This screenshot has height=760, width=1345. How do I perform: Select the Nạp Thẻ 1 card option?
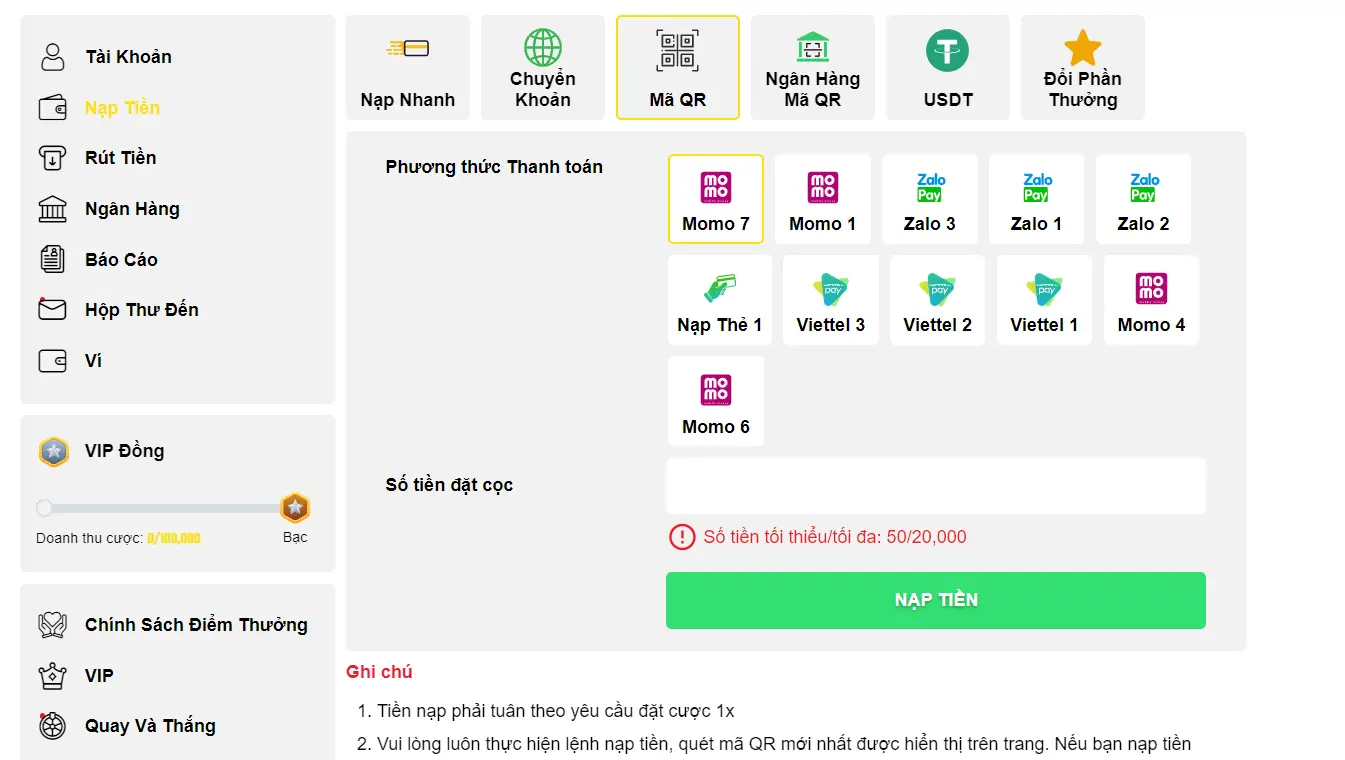718,299
